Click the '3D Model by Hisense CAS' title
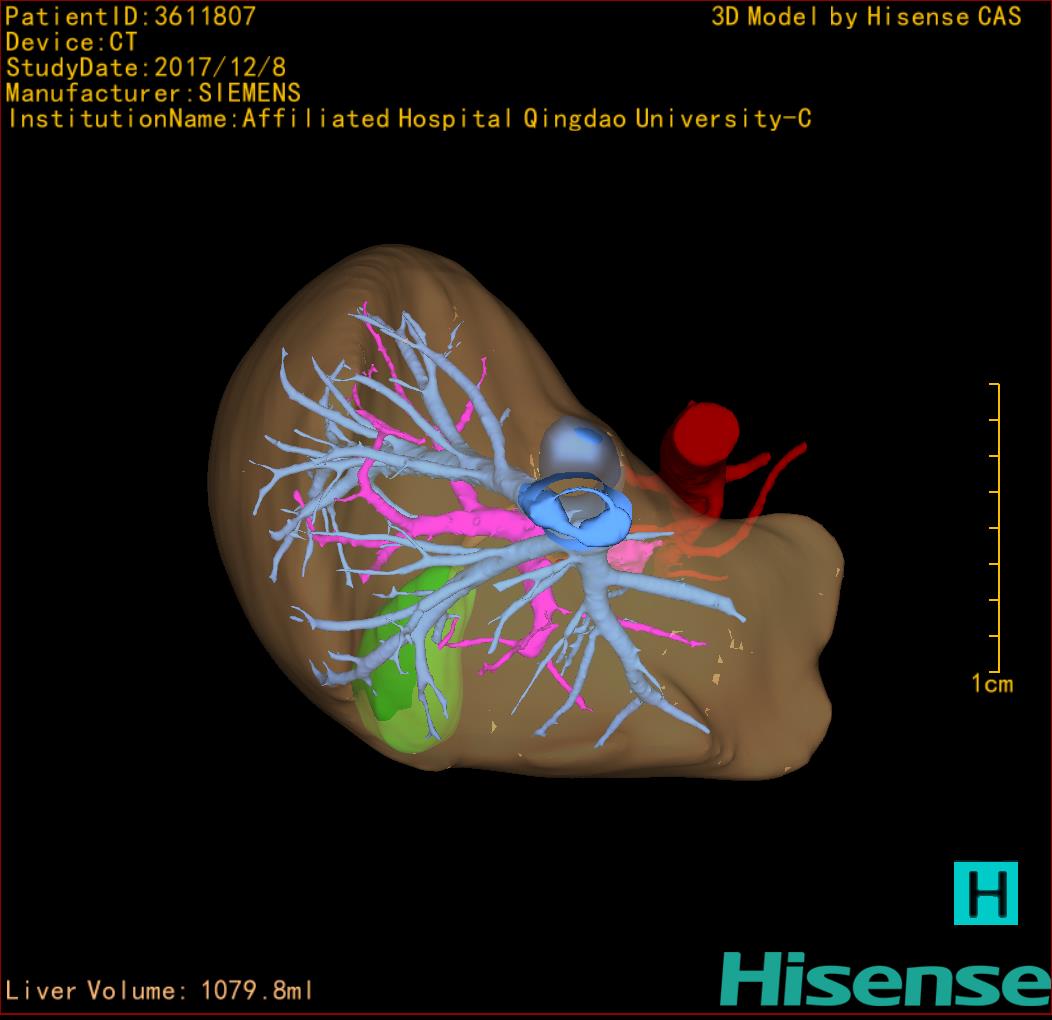This screenshot has width=1052, height=1020. coord(866,17)
